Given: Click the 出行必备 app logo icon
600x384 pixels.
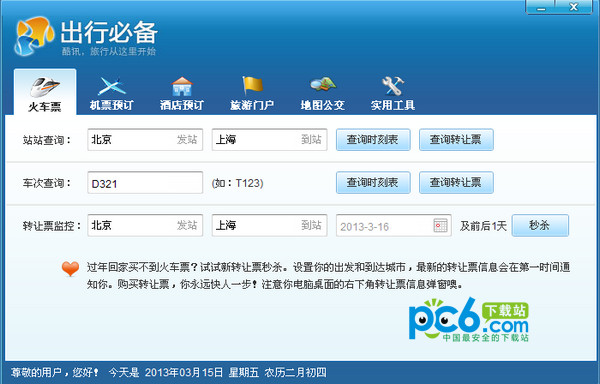Looking at the screenshot, I should (34, 36).
